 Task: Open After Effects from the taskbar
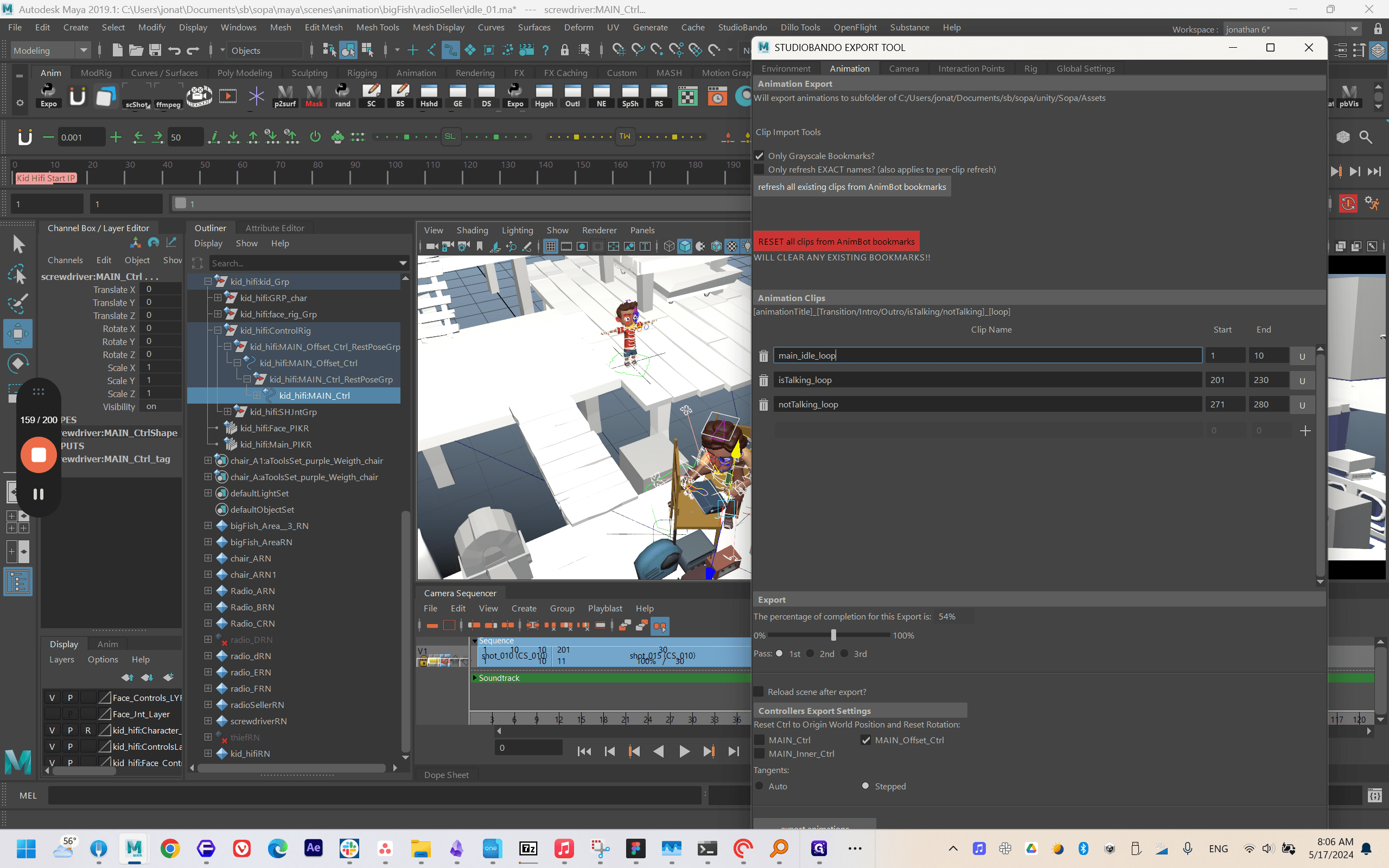tap(314, 848)
